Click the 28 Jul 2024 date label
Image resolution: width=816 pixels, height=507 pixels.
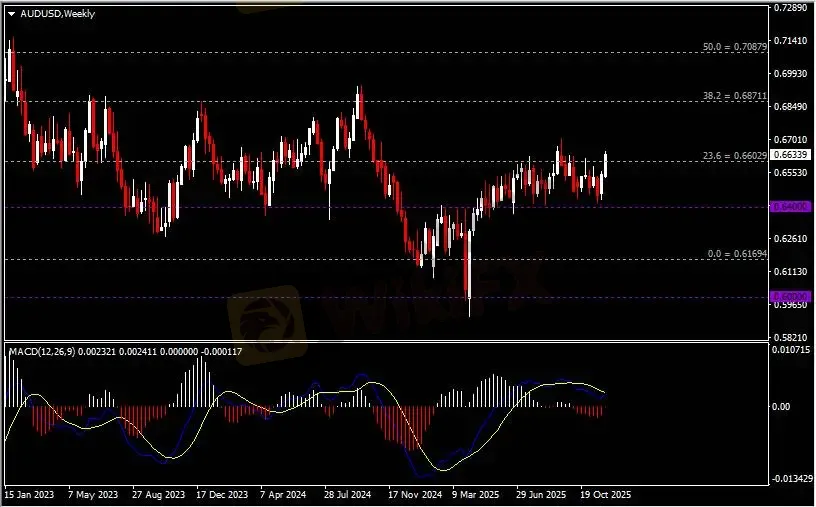tap(348, 494)
